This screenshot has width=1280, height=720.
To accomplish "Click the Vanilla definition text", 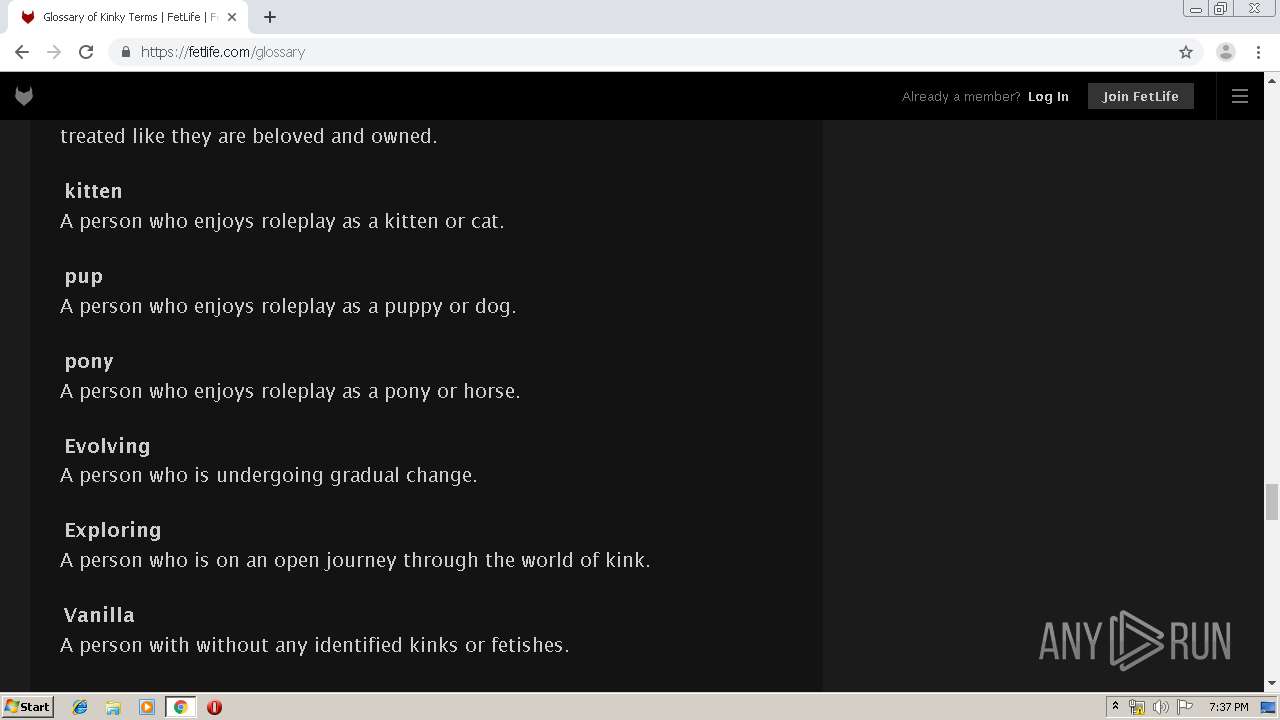I will coord(315,645).
